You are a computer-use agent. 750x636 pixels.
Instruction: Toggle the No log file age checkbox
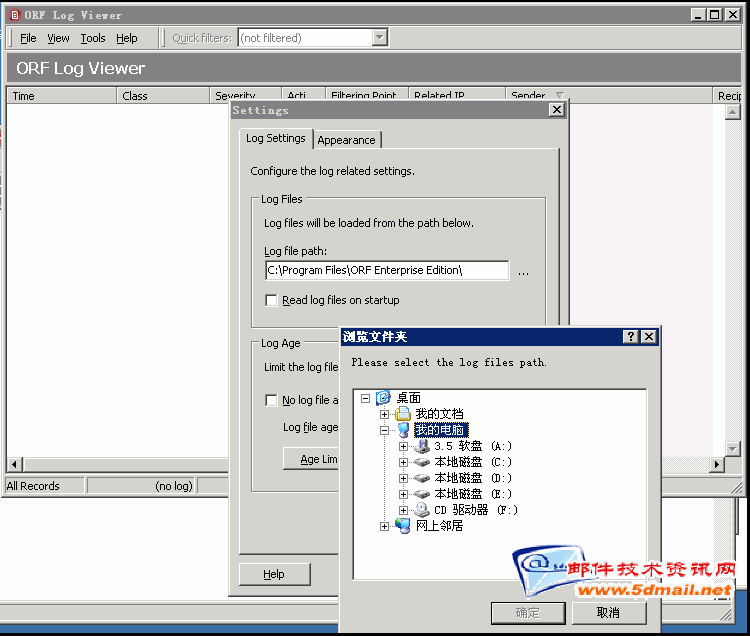coord(271,400)
